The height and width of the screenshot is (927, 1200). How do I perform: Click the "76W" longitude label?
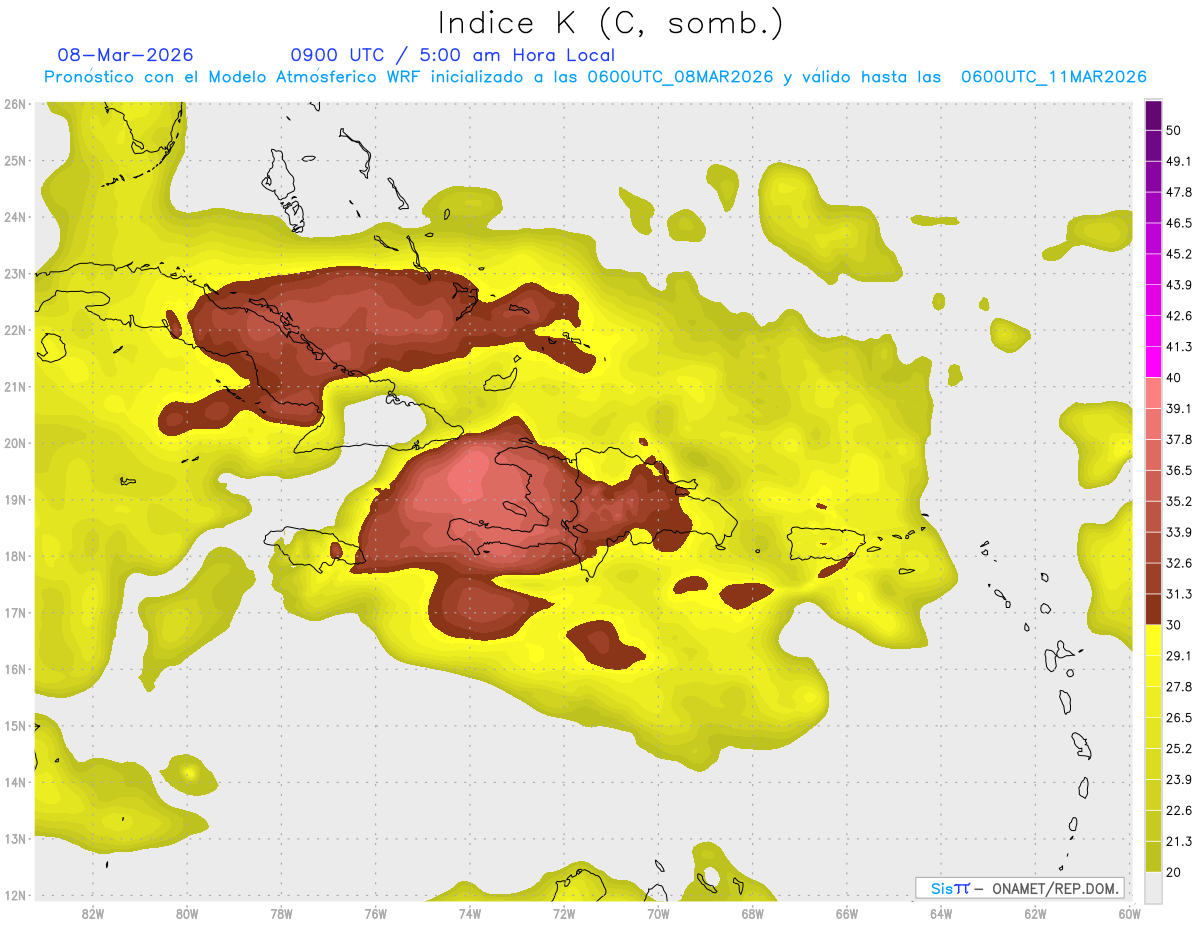pyautogui.click(x=375, y=913)
